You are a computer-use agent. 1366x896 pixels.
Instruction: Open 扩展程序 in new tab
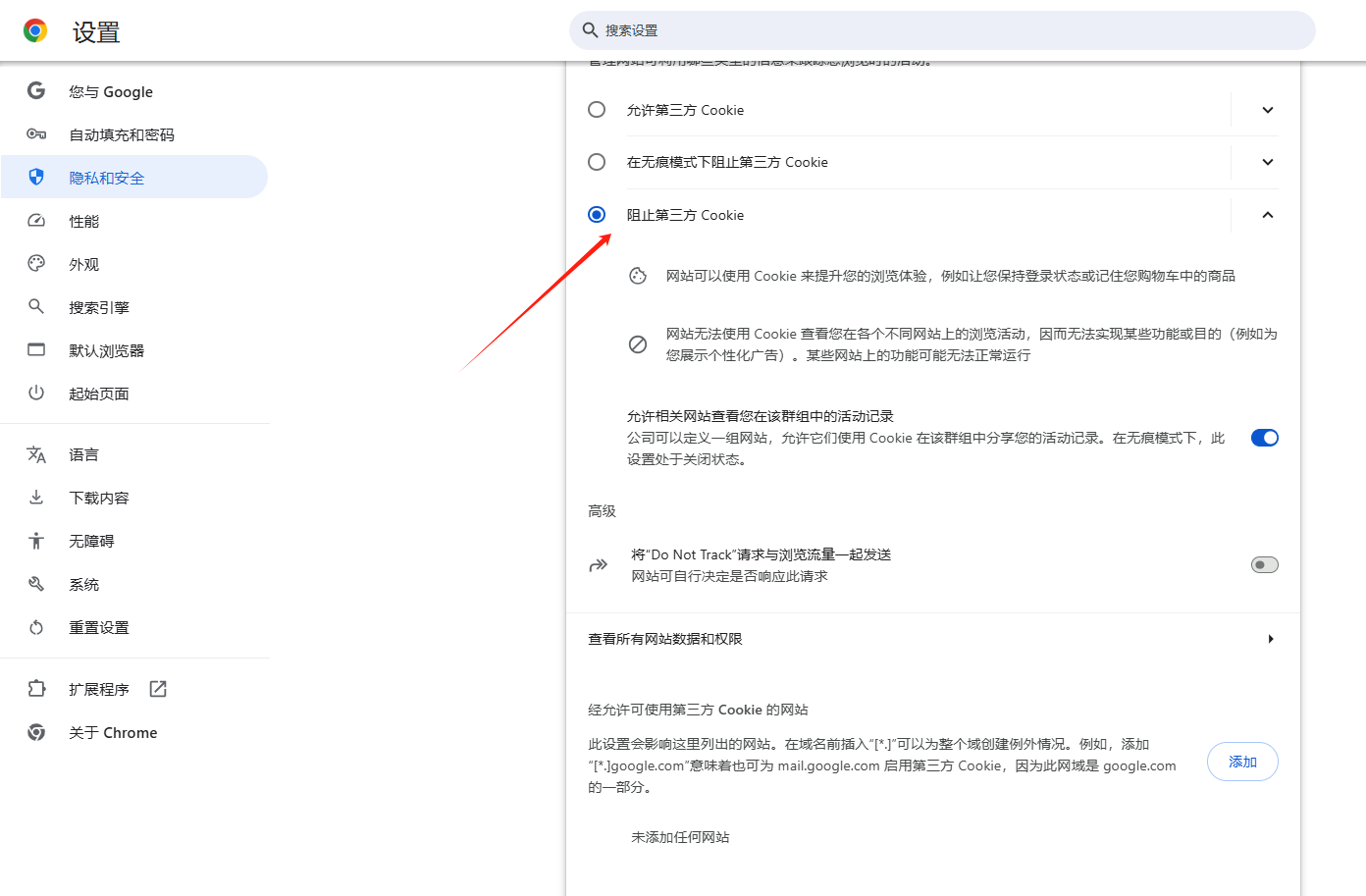click(135, 689)
